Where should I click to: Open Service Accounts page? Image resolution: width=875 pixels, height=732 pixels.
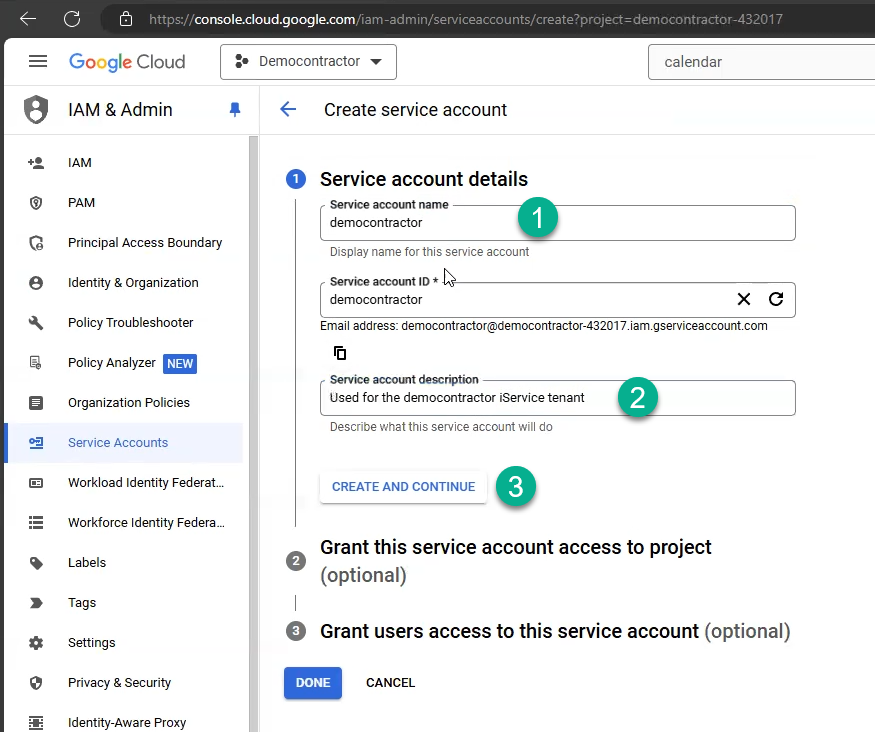pos(118,443)
